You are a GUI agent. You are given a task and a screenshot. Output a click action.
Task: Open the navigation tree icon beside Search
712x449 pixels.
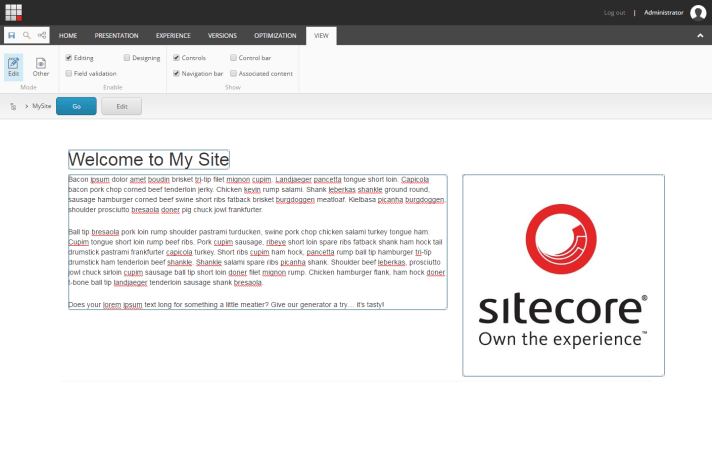point(42,36)
